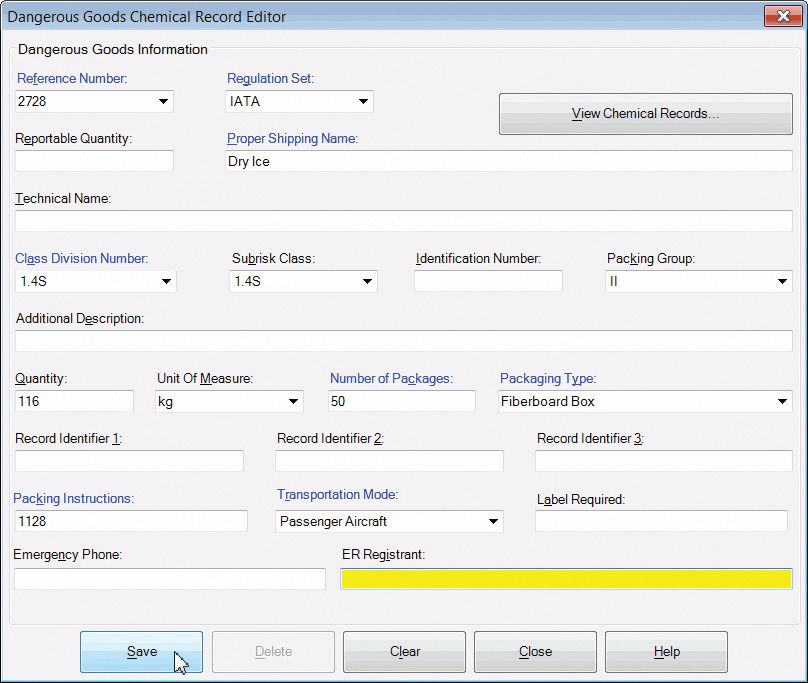Screen dimensions: 808x683
Task: Save the chemical record
Action: click(x=141, y=652)
